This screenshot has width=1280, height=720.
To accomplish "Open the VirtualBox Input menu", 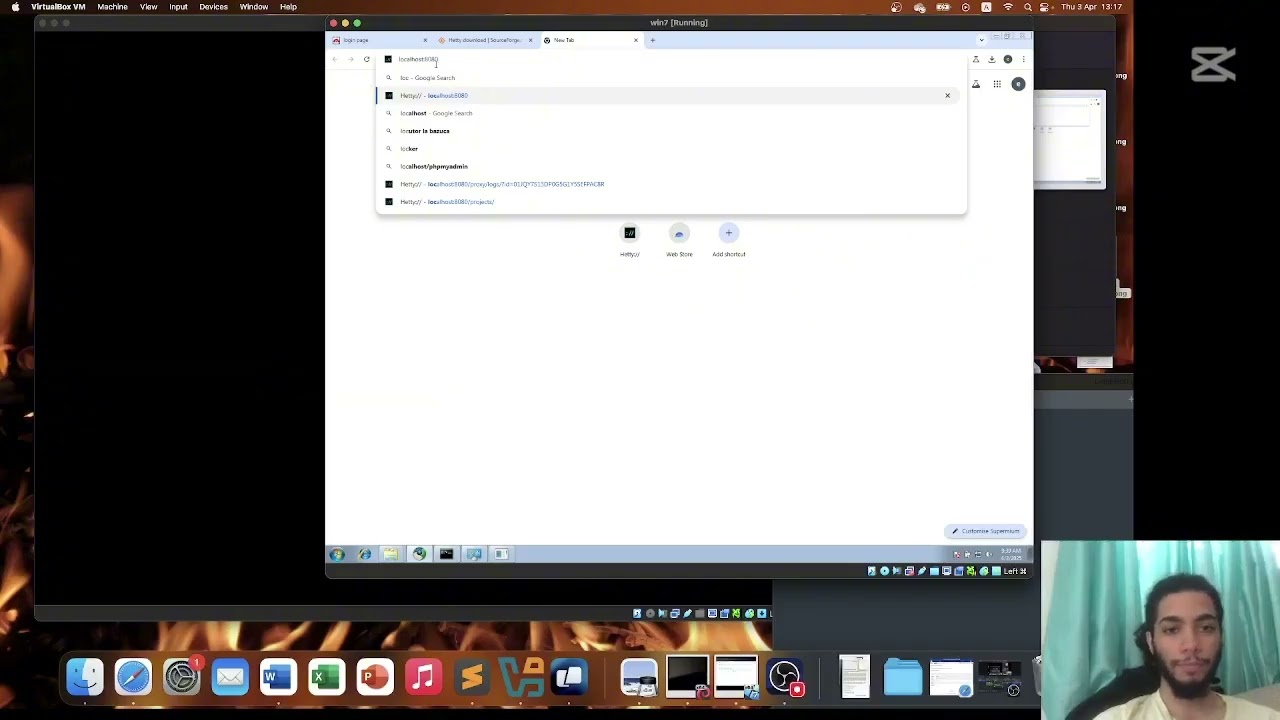I will 178,7.
